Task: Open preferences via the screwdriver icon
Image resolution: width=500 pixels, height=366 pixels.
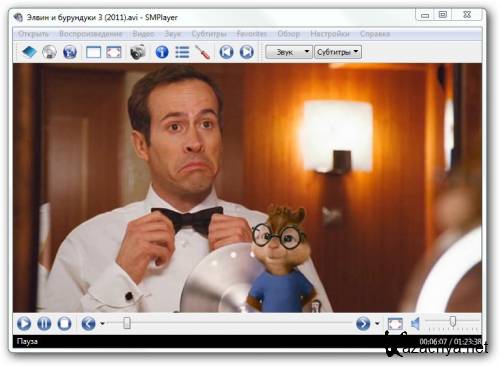Action: point(203,52)
